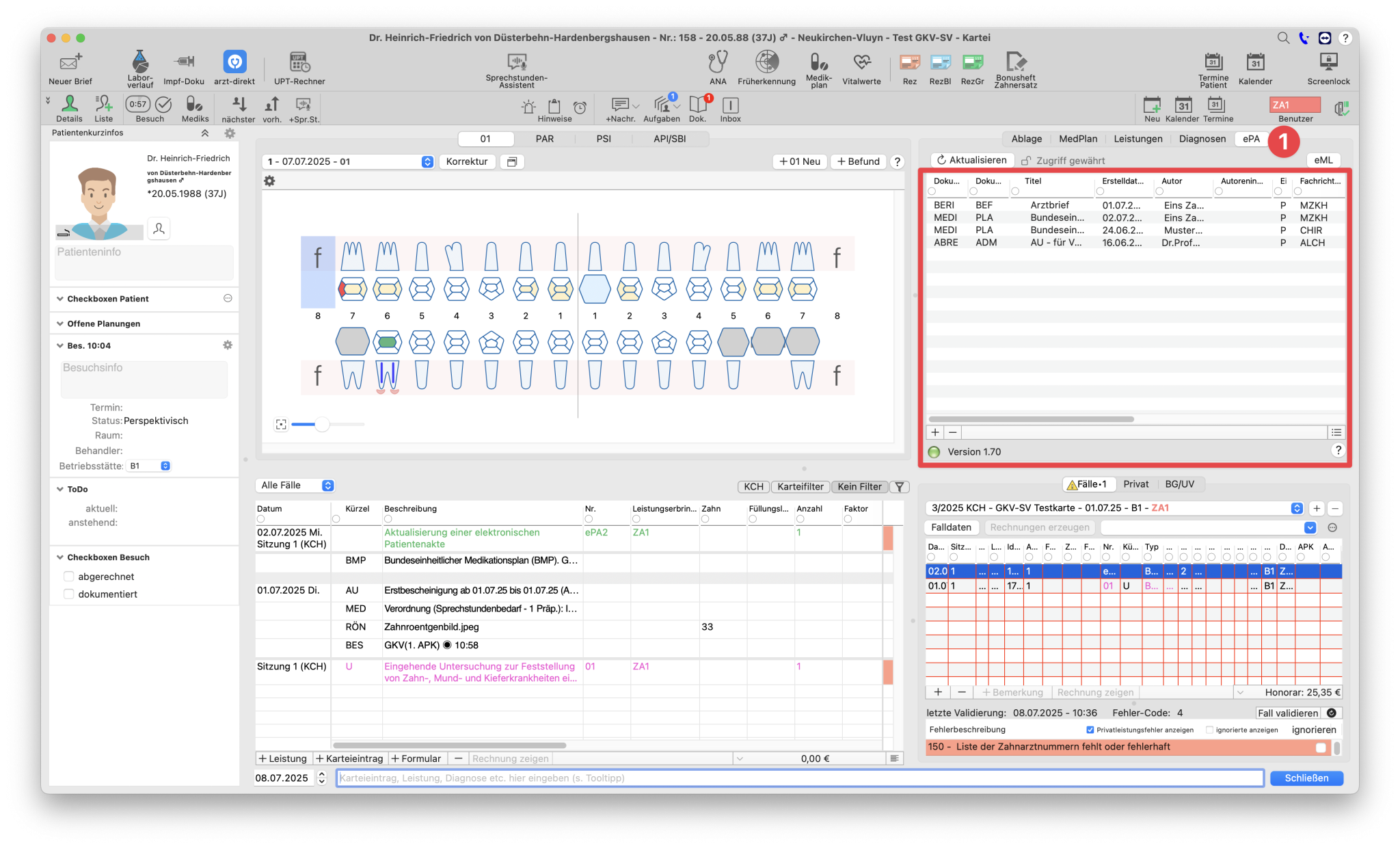Collapse Patientenkurzinfos panel

click(204, 133)
